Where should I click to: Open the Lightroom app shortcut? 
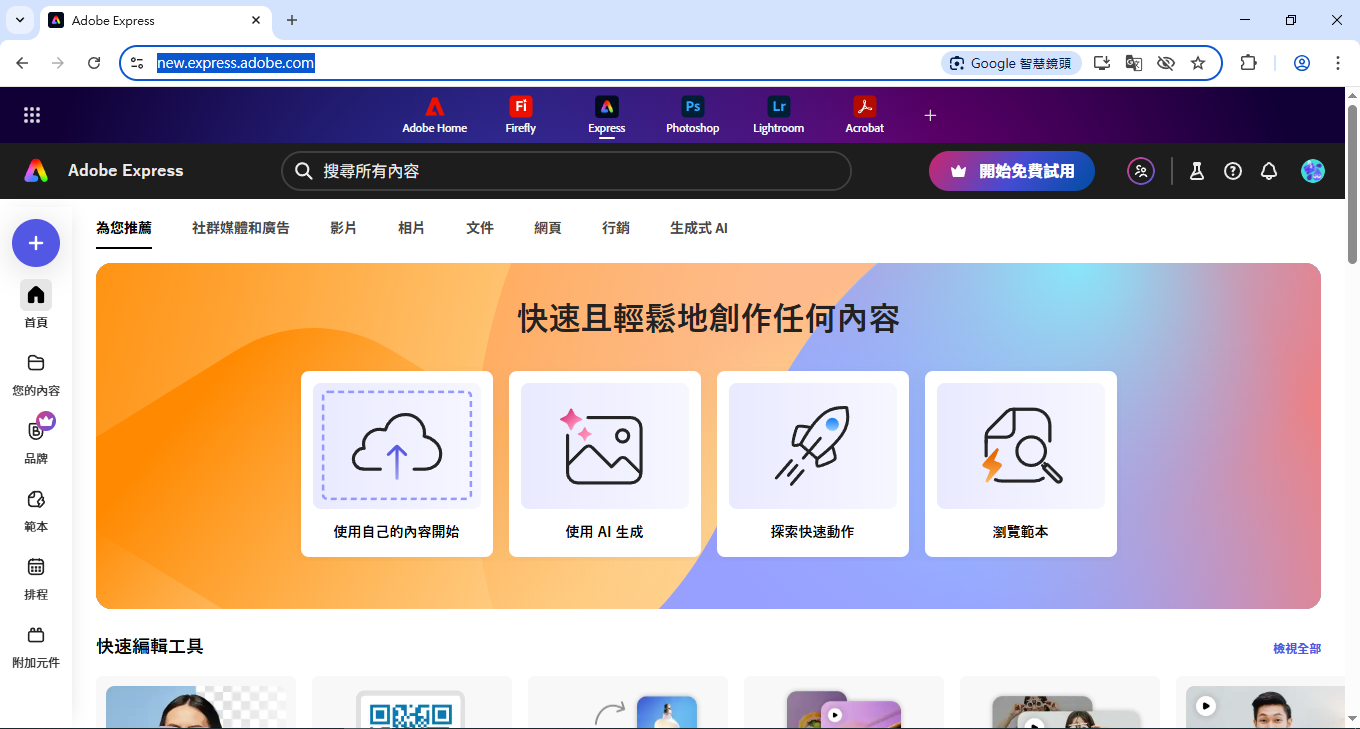point(778,114)
